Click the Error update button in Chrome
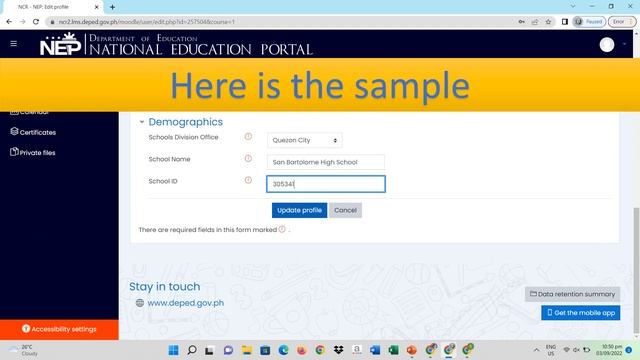 coord(622,22)
